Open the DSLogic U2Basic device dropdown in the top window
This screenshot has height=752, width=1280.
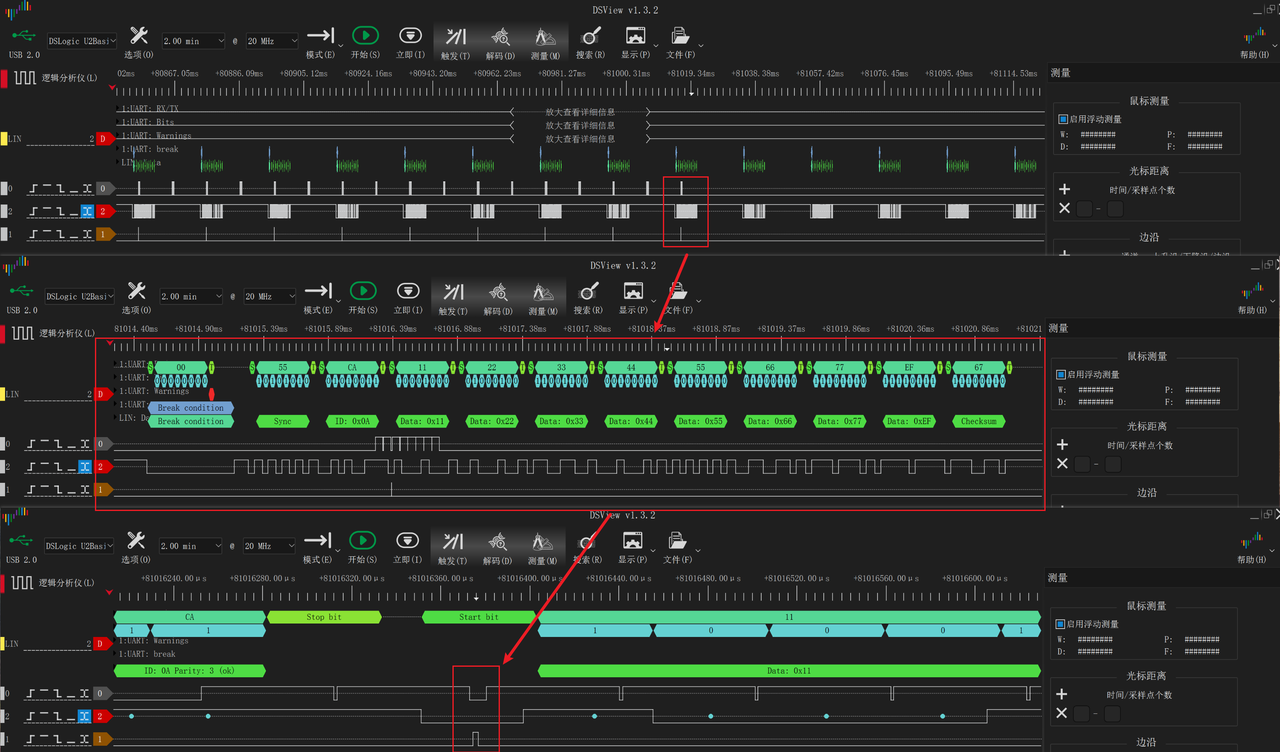pos(80,41)
